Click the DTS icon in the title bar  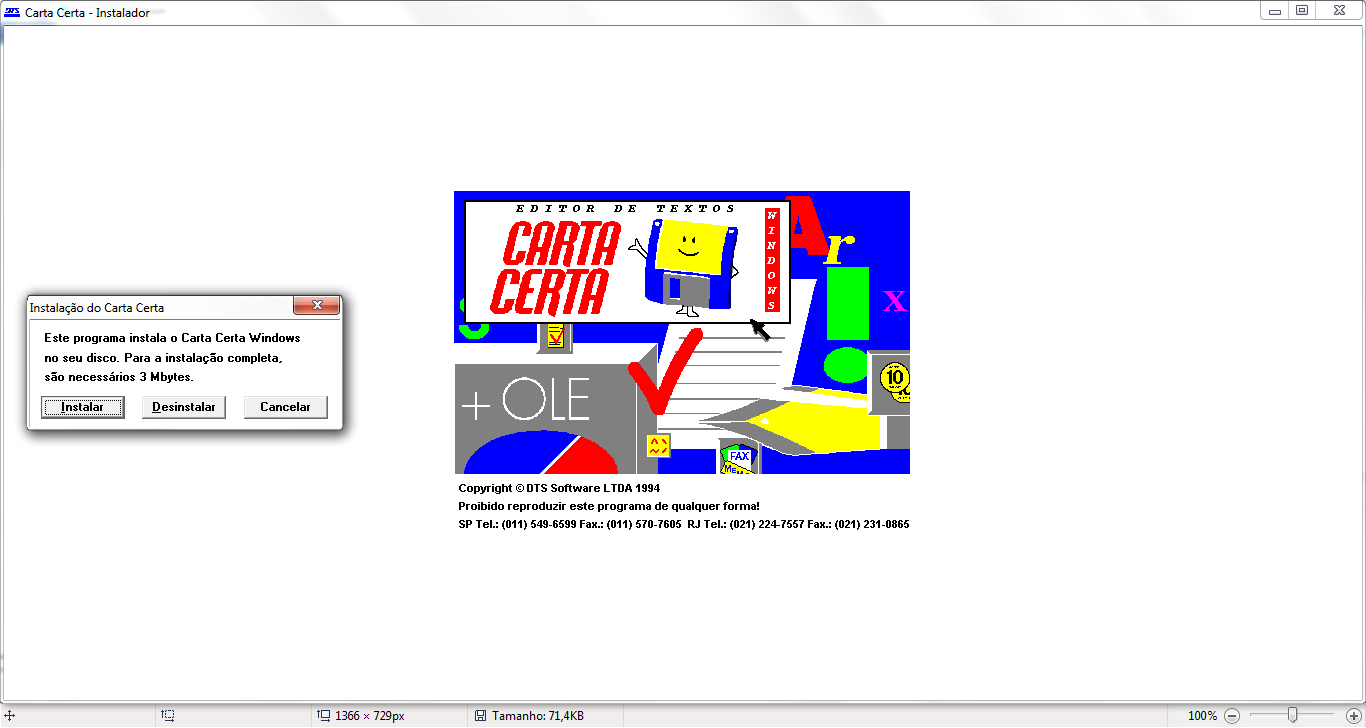click(x=12, y=12)
